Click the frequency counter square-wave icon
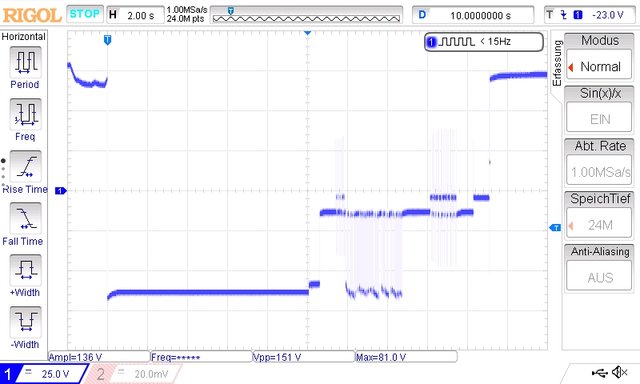 (x=457, y=42)
